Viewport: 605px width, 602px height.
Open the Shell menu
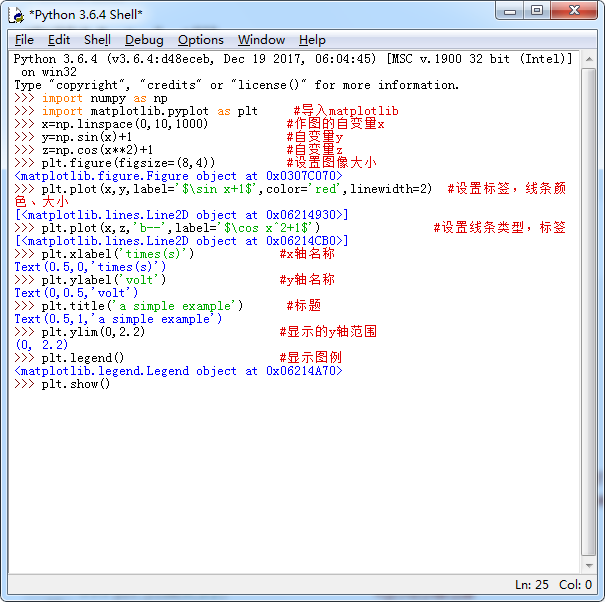point(97,40)
